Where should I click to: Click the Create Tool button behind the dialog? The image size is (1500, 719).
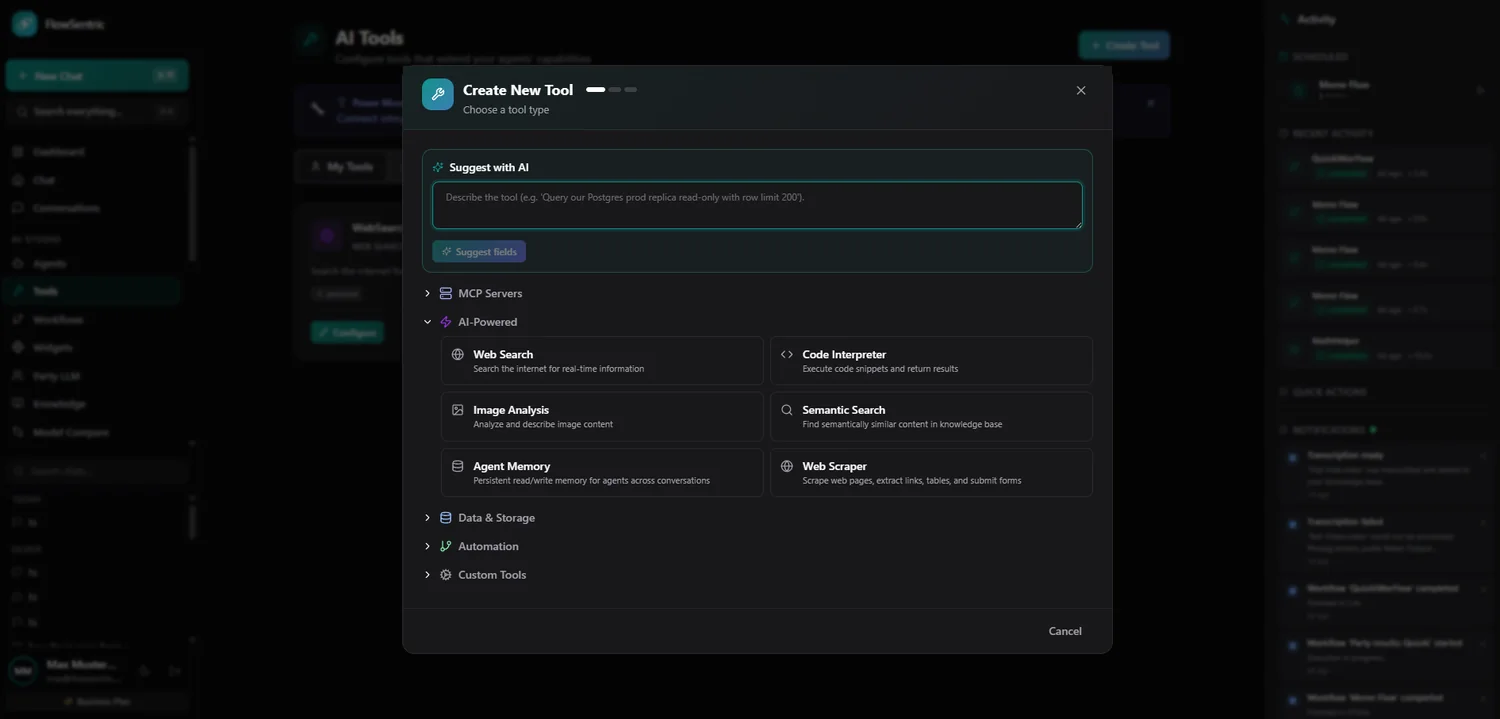pyautogui.click(x=1124, y=45)
